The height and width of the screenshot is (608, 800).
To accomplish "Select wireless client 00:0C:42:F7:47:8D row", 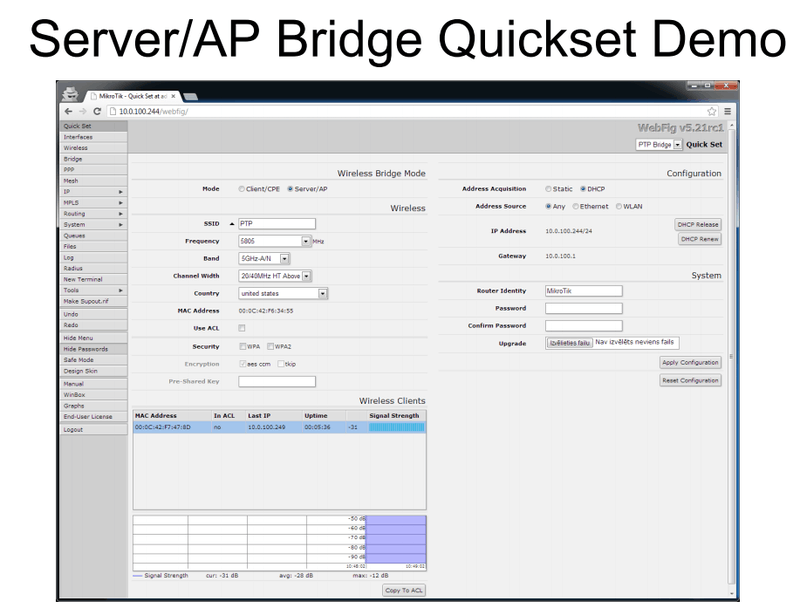I will pyautogui.click(x=280, y=427).
